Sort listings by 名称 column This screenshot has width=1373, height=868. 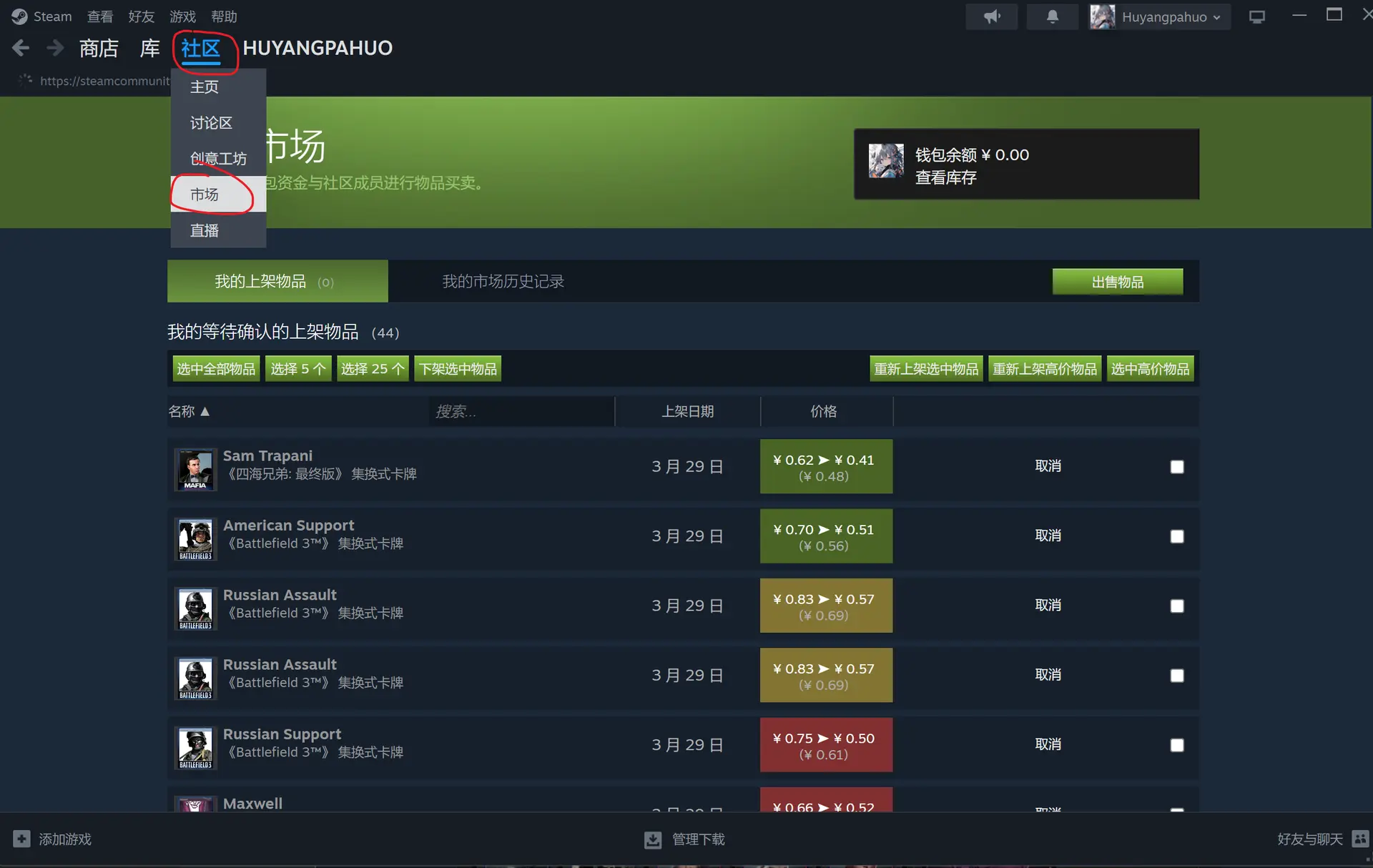[189, 411]
